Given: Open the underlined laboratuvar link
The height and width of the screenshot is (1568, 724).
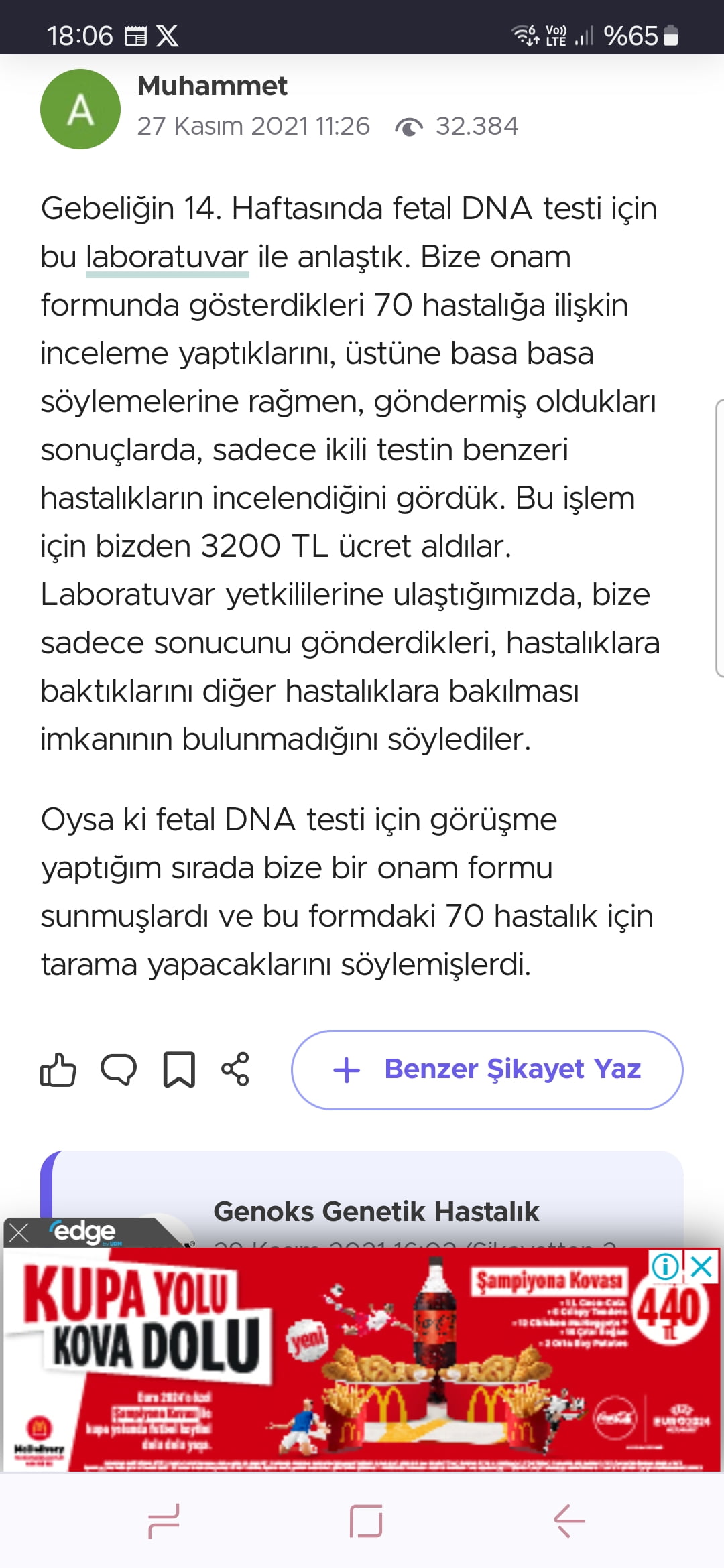Looking at the screenshot, I should [x=167, y=258].
